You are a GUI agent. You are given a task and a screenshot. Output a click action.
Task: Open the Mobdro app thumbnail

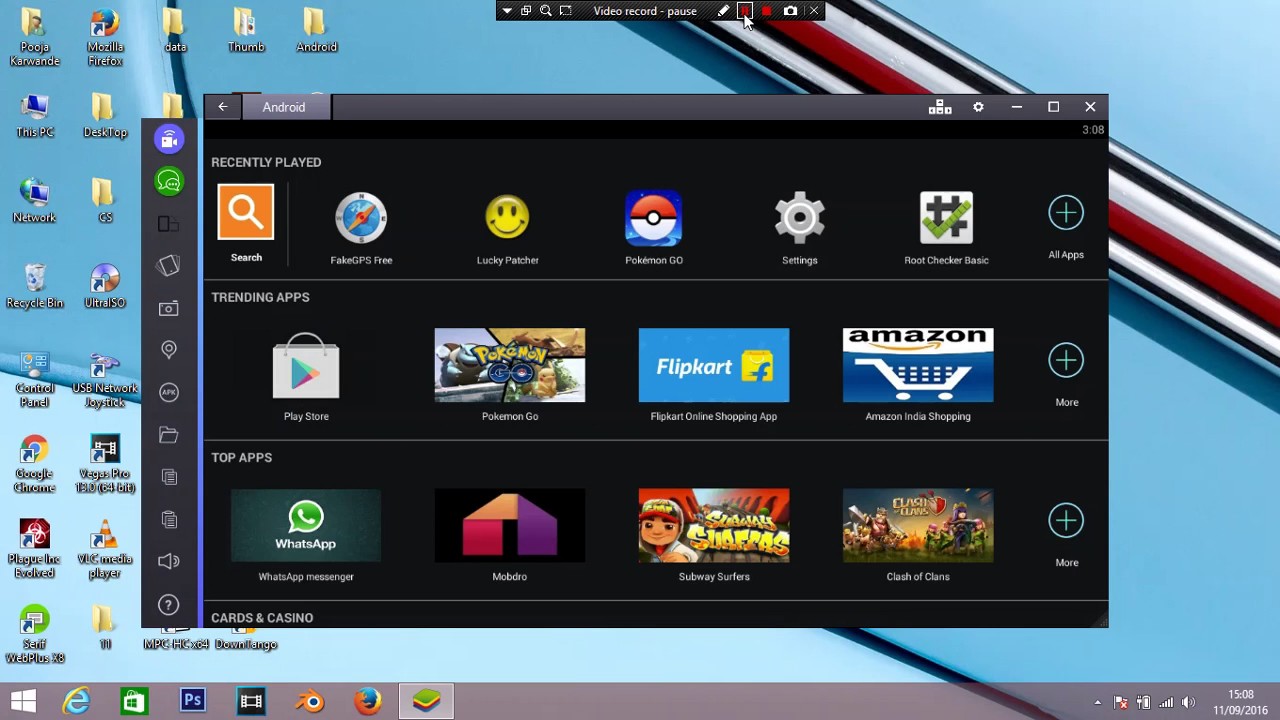click(510, 525)
